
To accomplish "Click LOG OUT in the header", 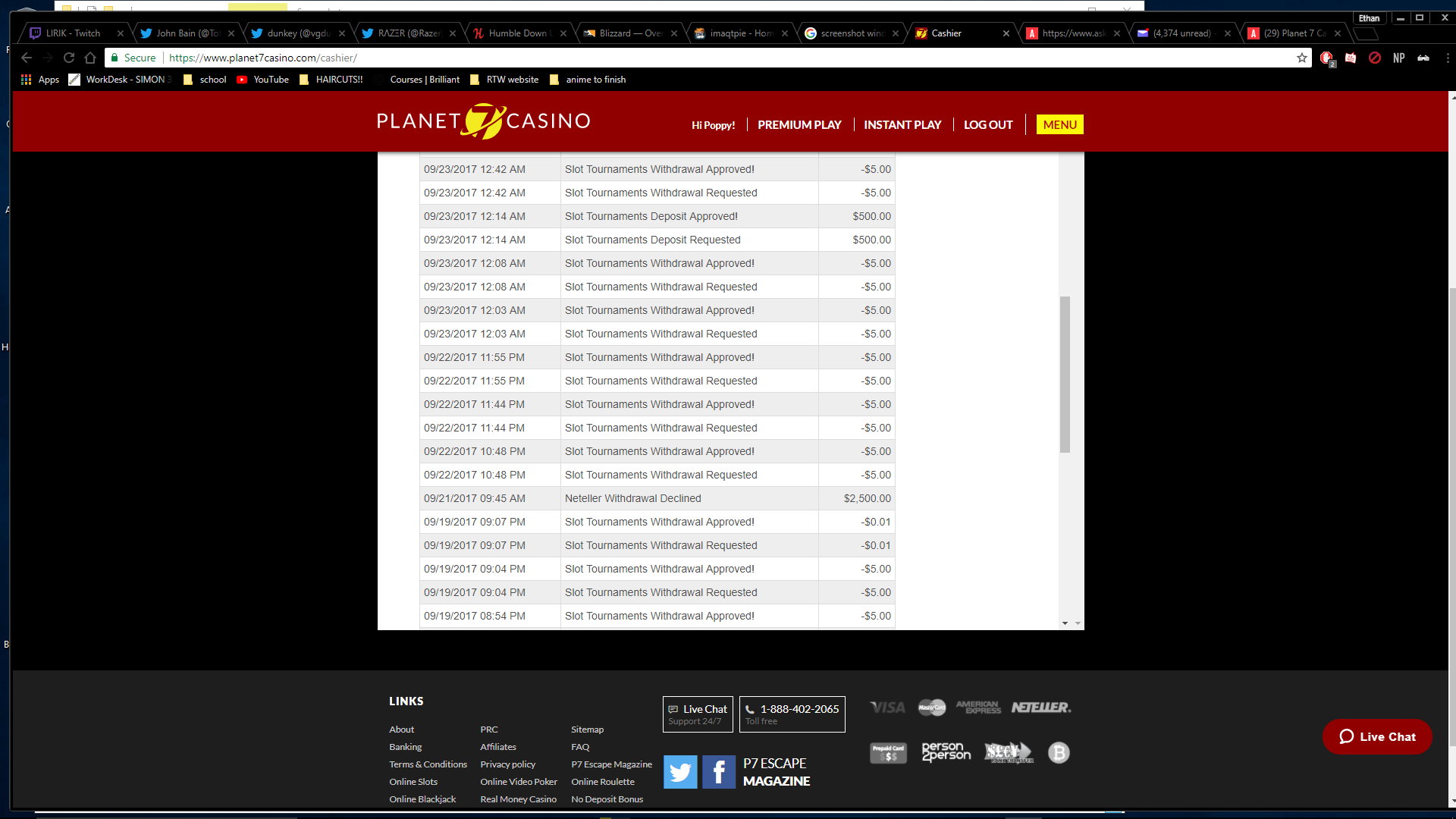I will [988, 125].
